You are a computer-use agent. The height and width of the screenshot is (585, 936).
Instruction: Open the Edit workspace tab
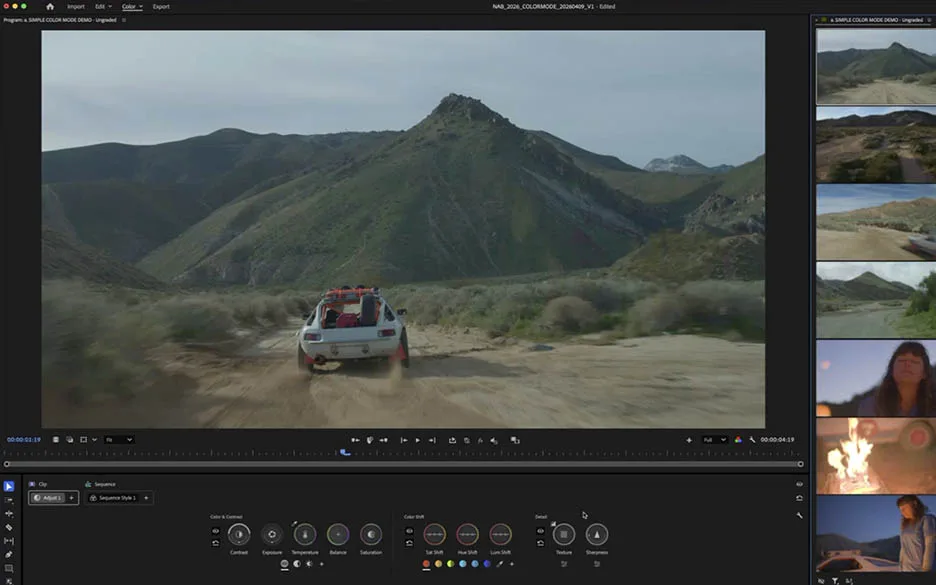tap(100, 7)
